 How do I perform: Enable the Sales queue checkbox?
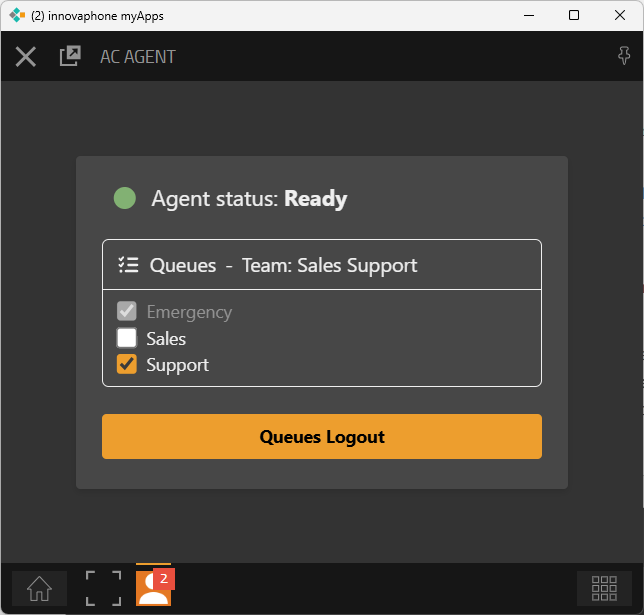pyautogui.click(x=127, y=338)
